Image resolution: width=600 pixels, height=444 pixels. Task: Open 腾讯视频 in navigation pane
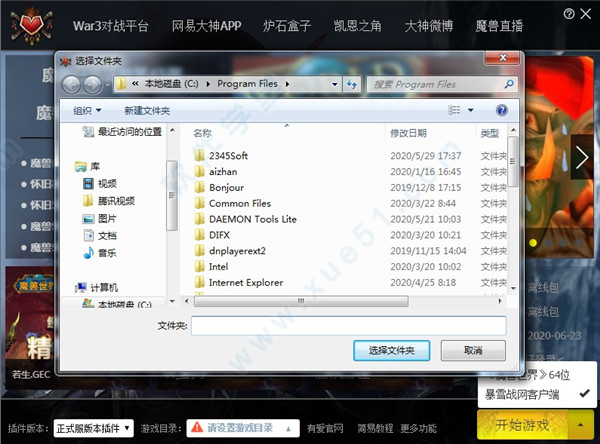coord(109,201)
